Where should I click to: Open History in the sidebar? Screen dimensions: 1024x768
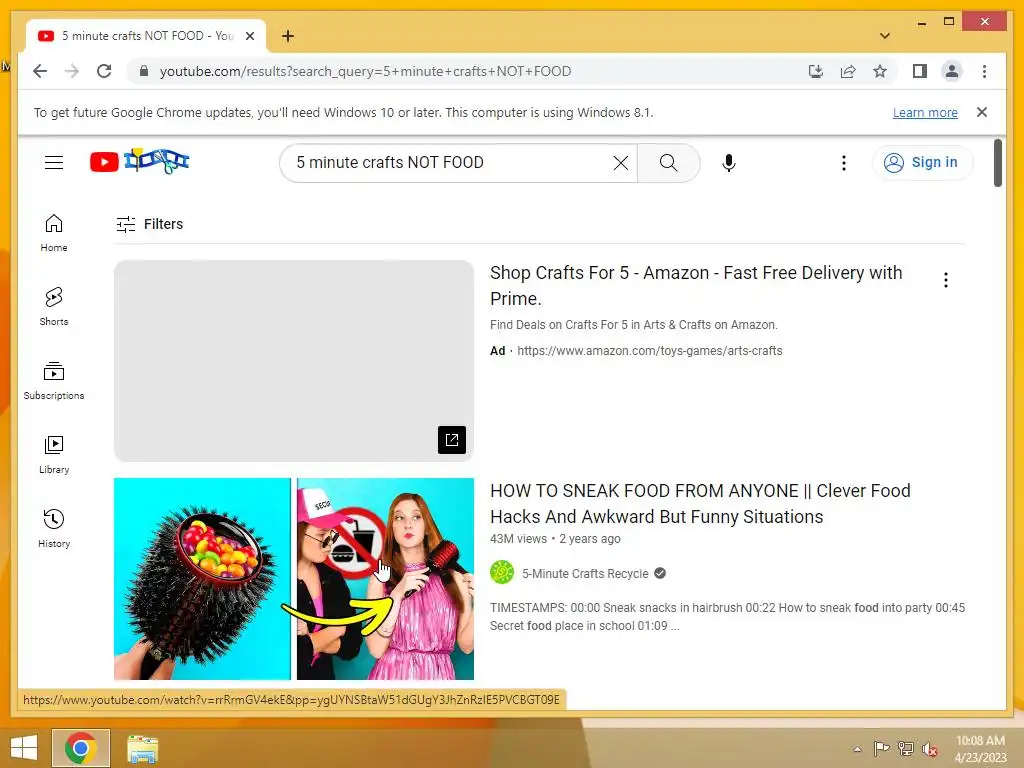(54, 528)
